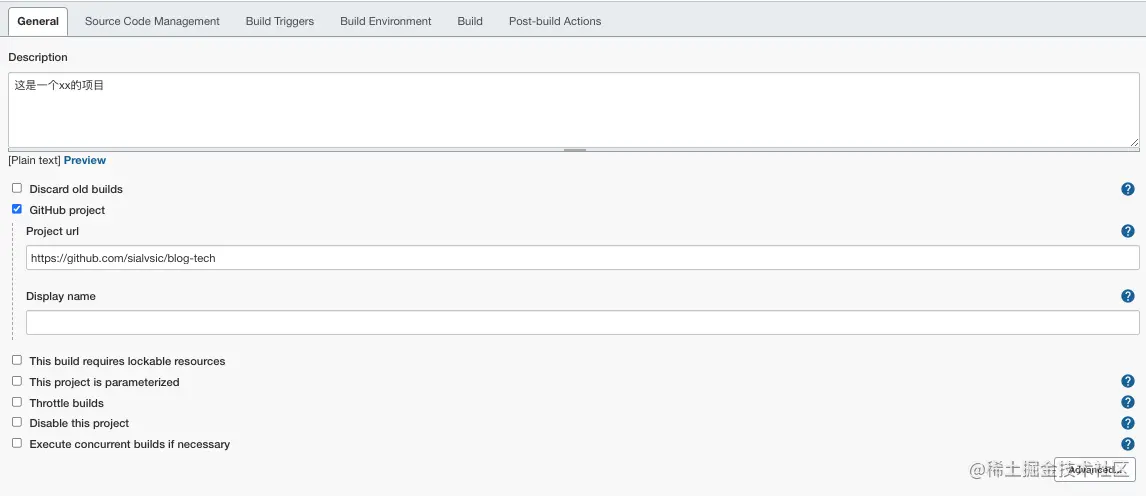Check Disable this project
This screenshot has width=1146, height=496.
[17, 422]
